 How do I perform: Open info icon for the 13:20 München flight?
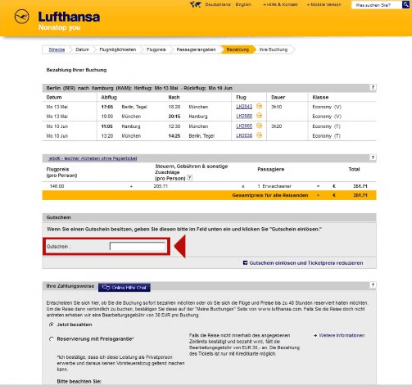point(259,135)
